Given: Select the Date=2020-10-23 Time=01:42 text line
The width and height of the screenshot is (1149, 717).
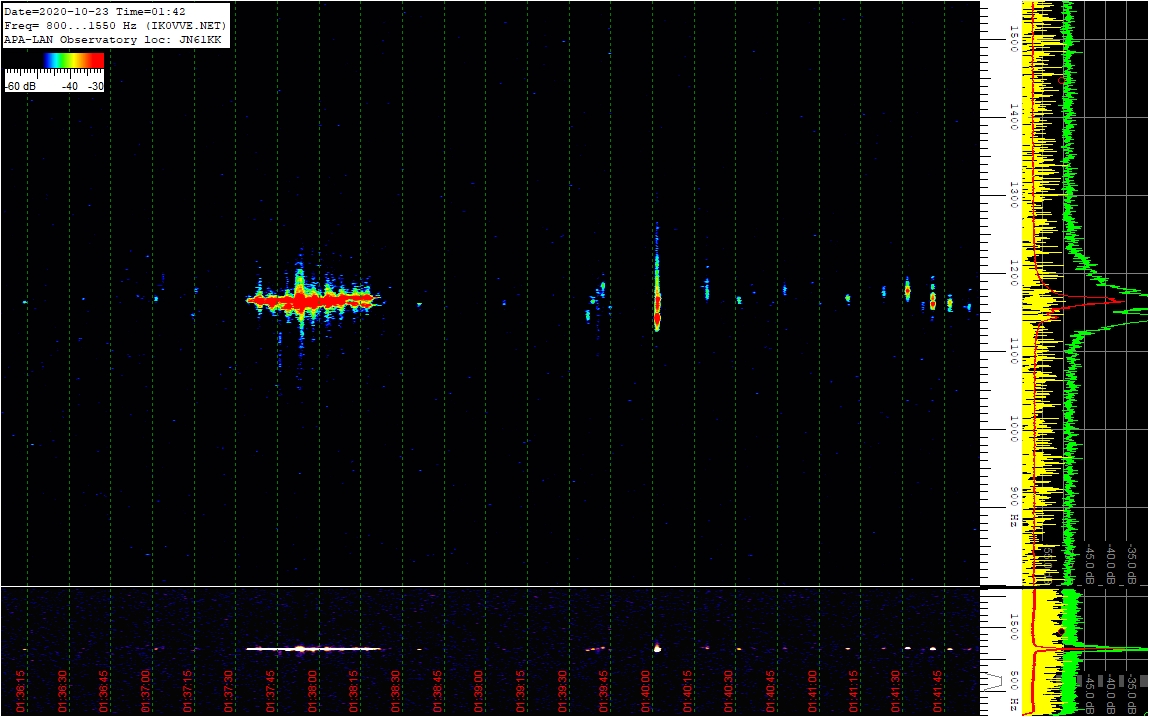Looking at the screenshot, I should tap(95, 12).
